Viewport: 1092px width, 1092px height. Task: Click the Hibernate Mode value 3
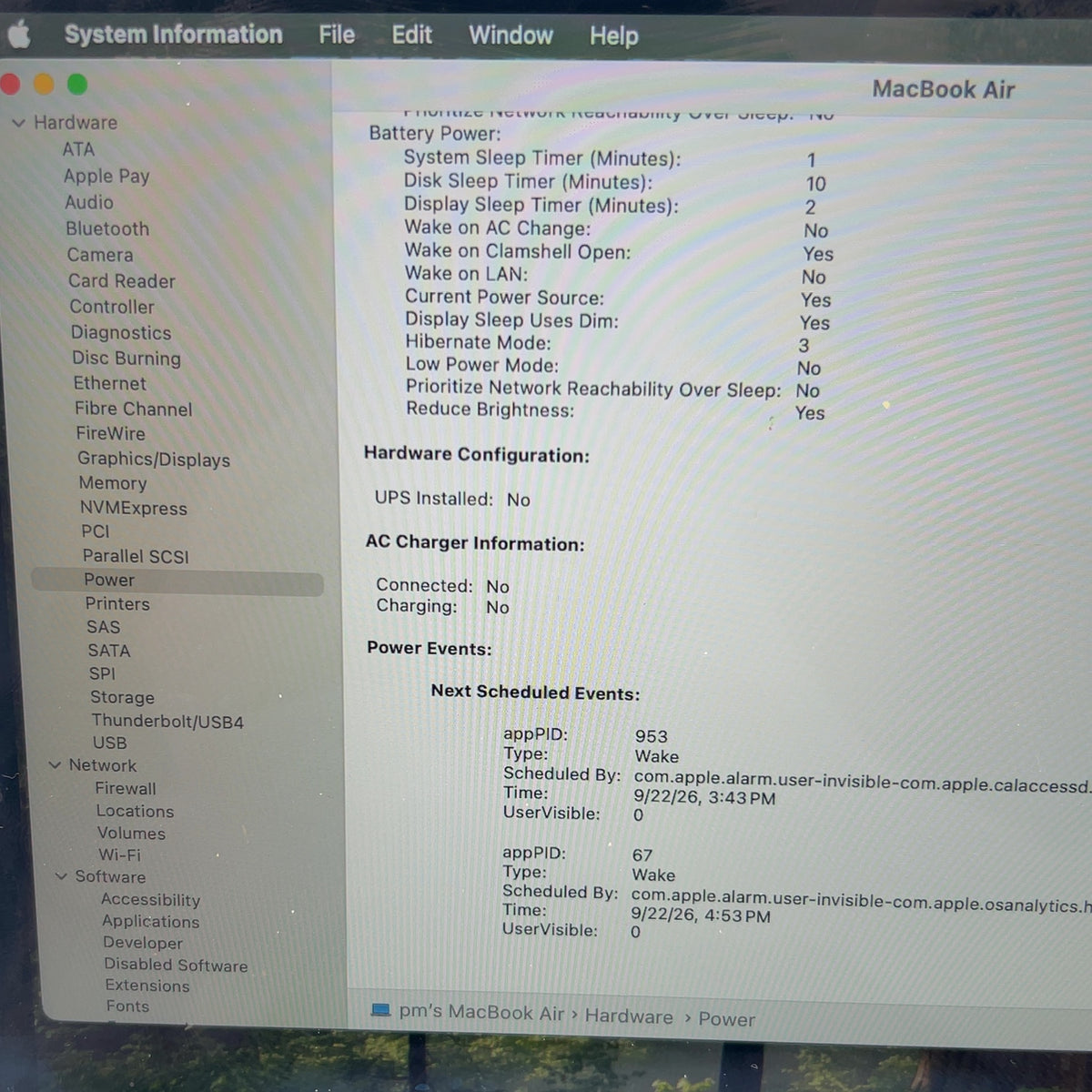point(804,346)
